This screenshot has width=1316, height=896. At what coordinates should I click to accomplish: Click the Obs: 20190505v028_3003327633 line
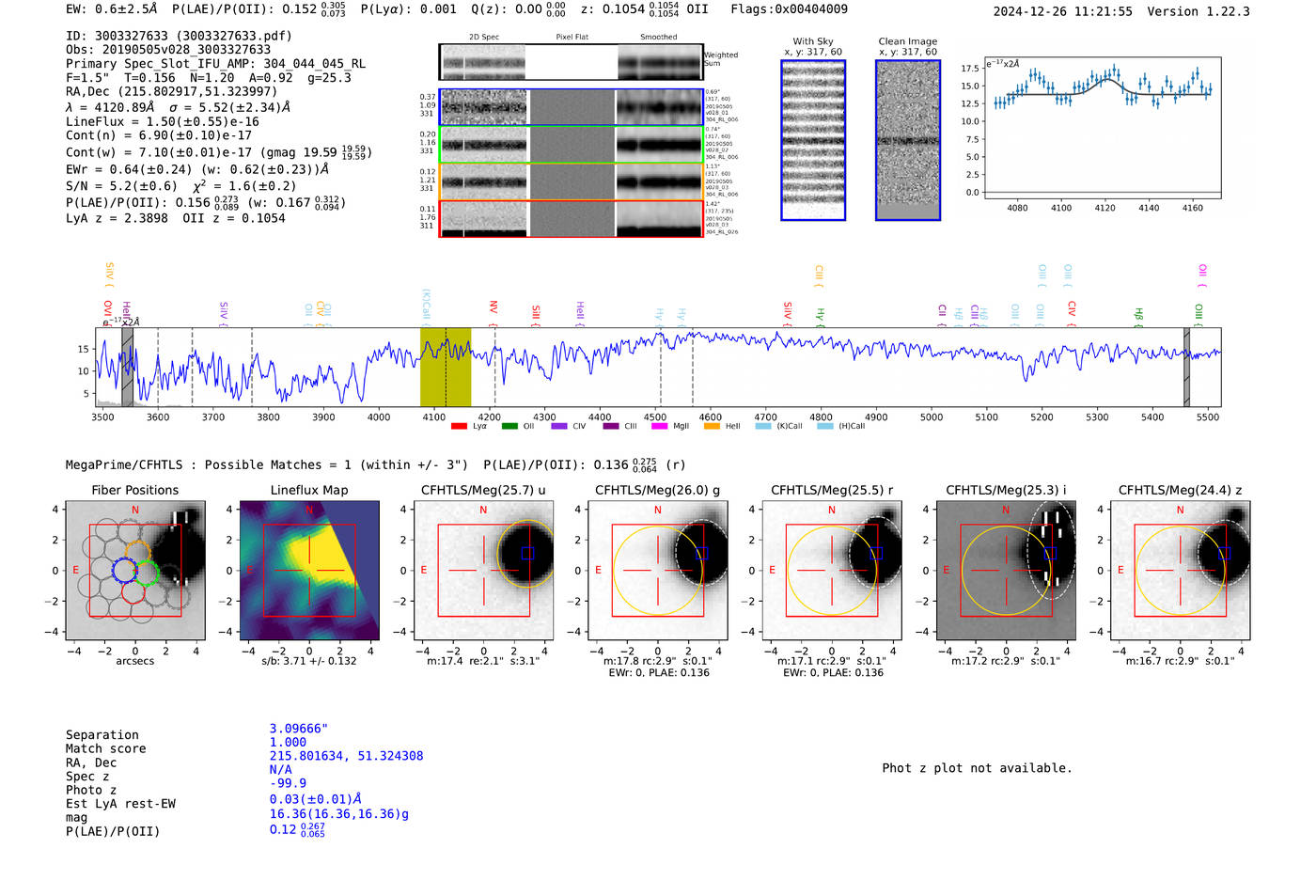(168, 50)
